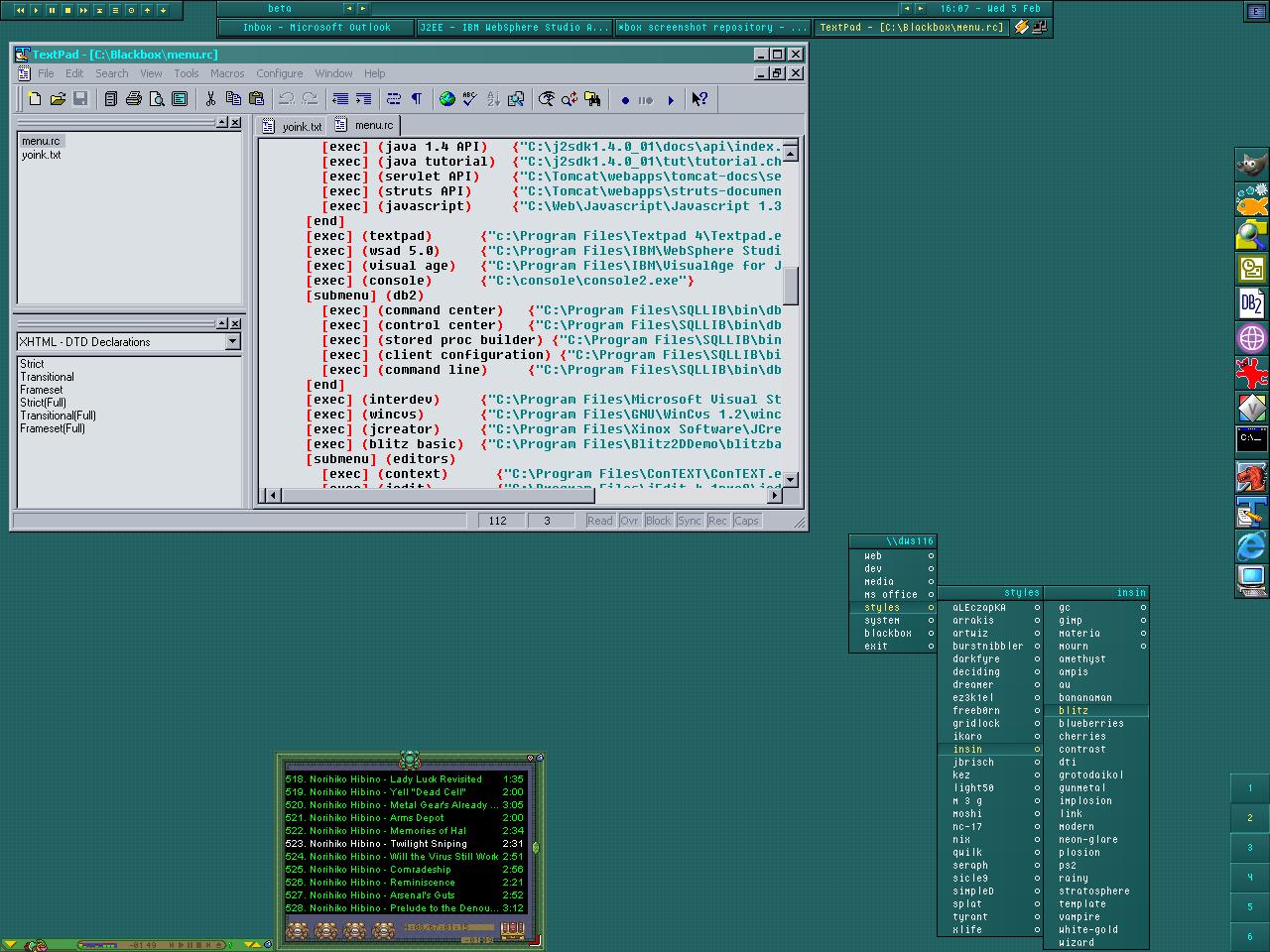Toggle Sync indicator in status bar
The width and height of the screenshot is (1270, 952).
click(690, 521)
